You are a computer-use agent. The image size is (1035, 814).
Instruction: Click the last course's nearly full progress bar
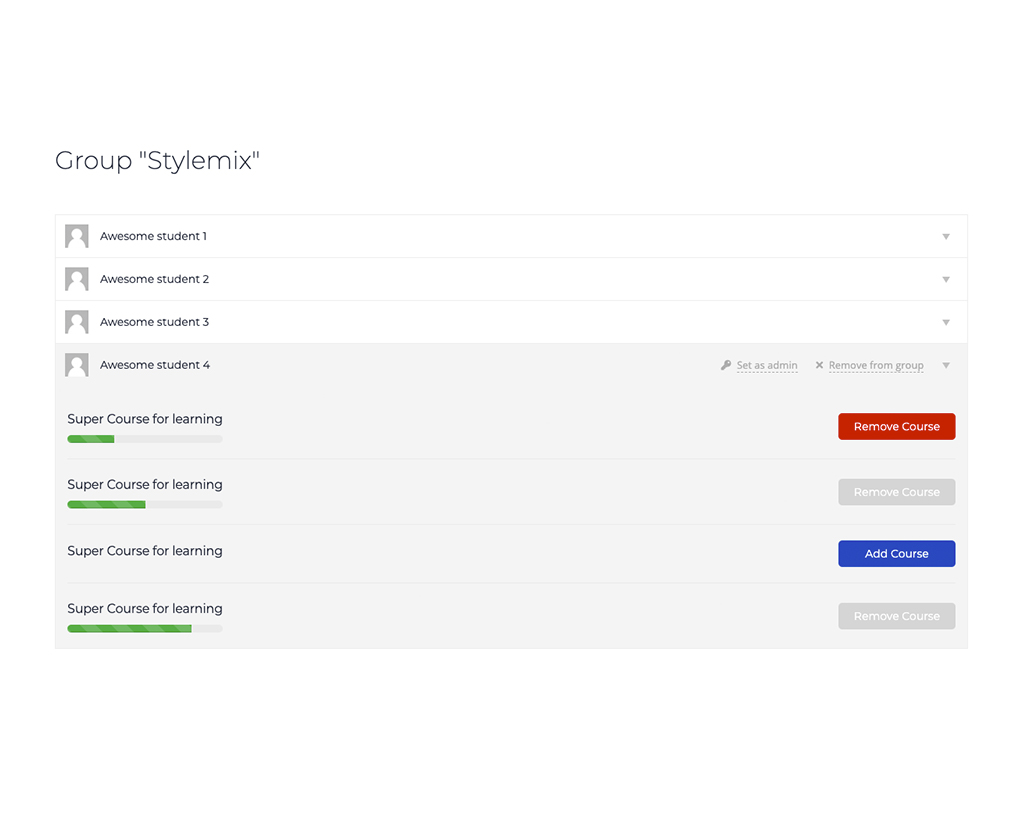click(144, 629)
